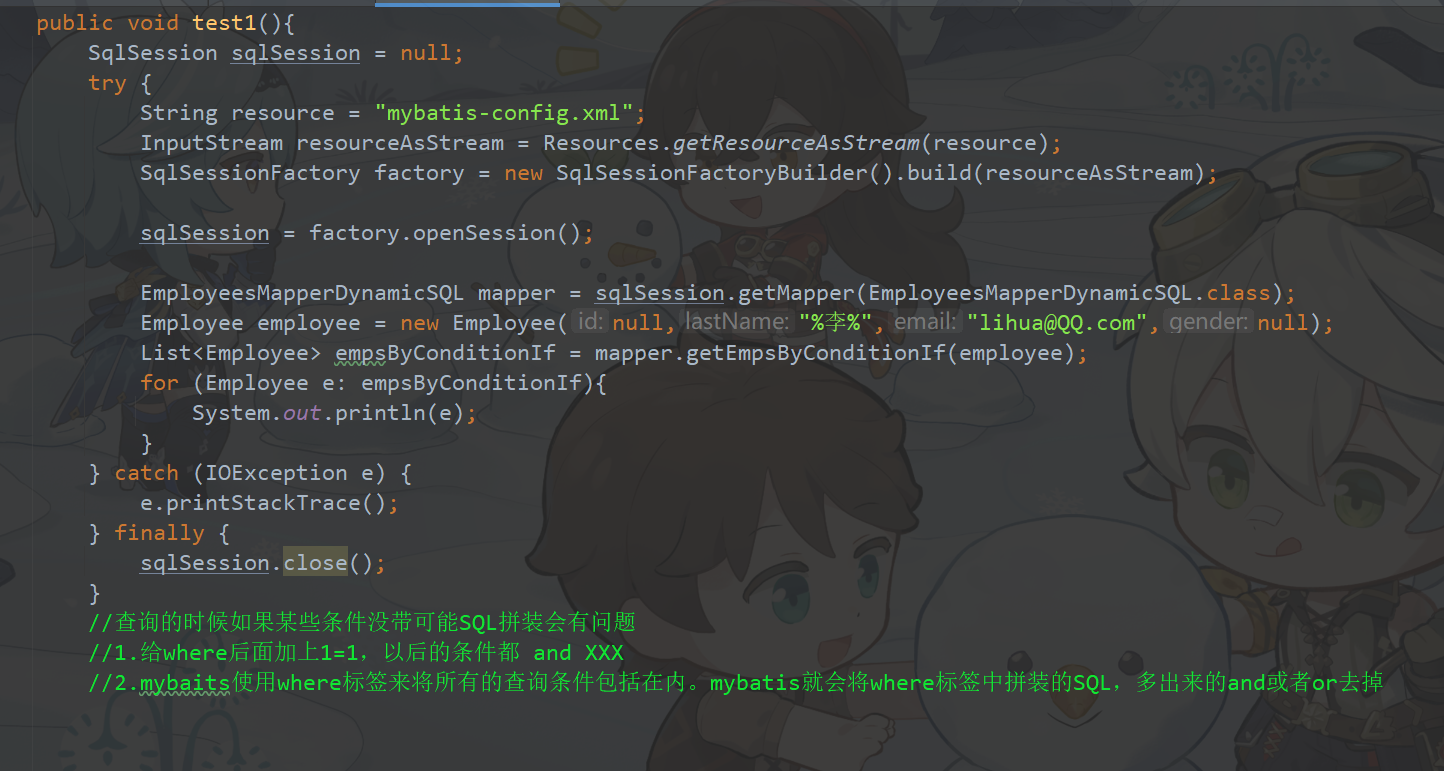Click the void keyword
The width and height of the screenshot is (1444, 771).
pyautogui.click(x=153, y=23)
